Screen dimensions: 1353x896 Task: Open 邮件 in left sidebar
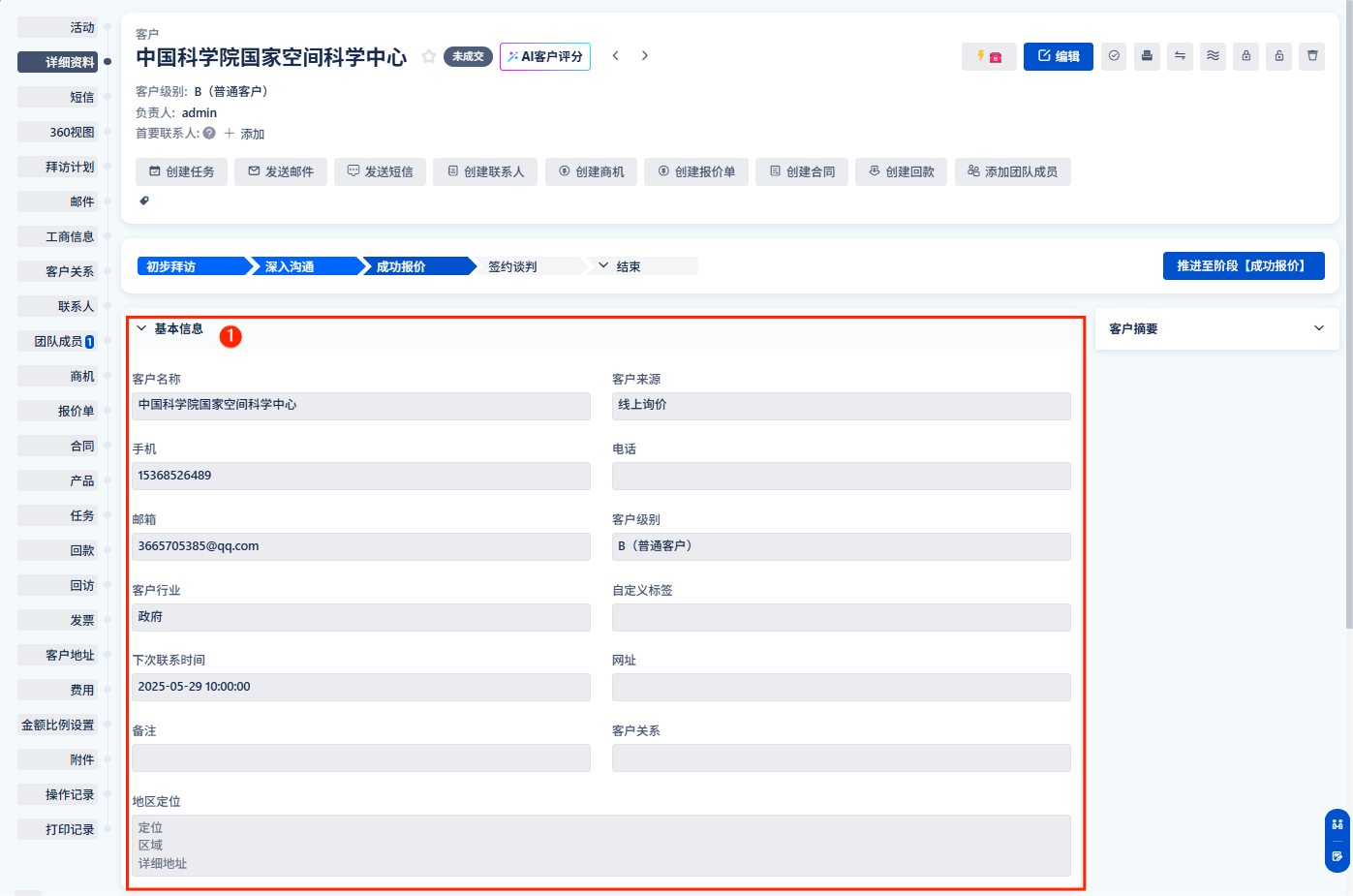click(x=57, y=201)
